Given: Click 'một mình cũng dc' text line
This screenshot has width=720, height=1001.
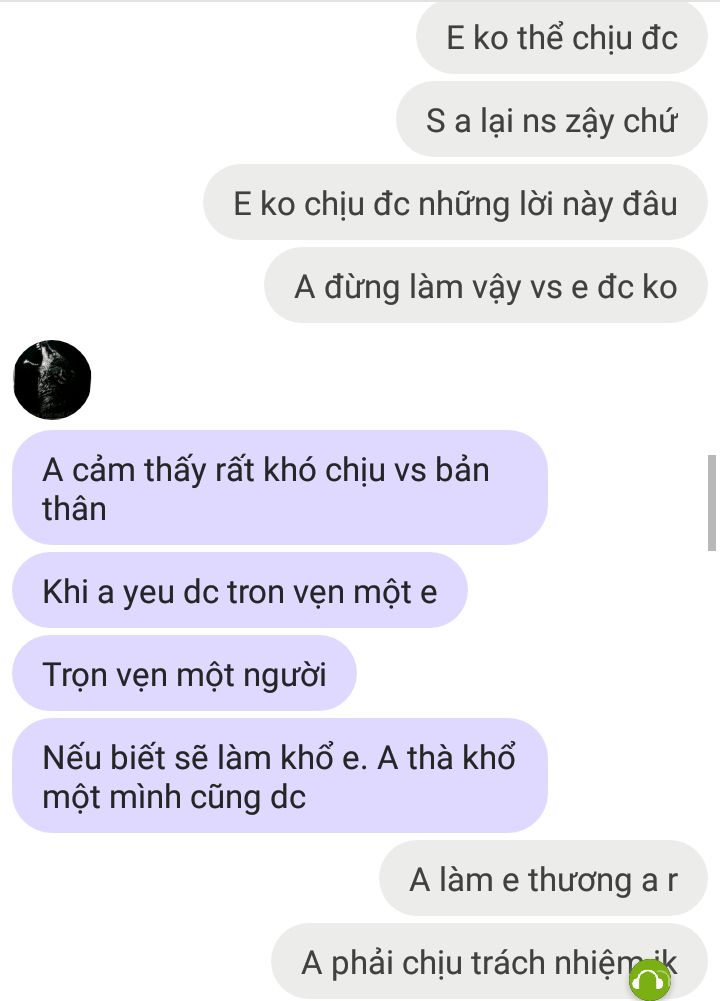Looking at the screenshot, I should 174,797.
